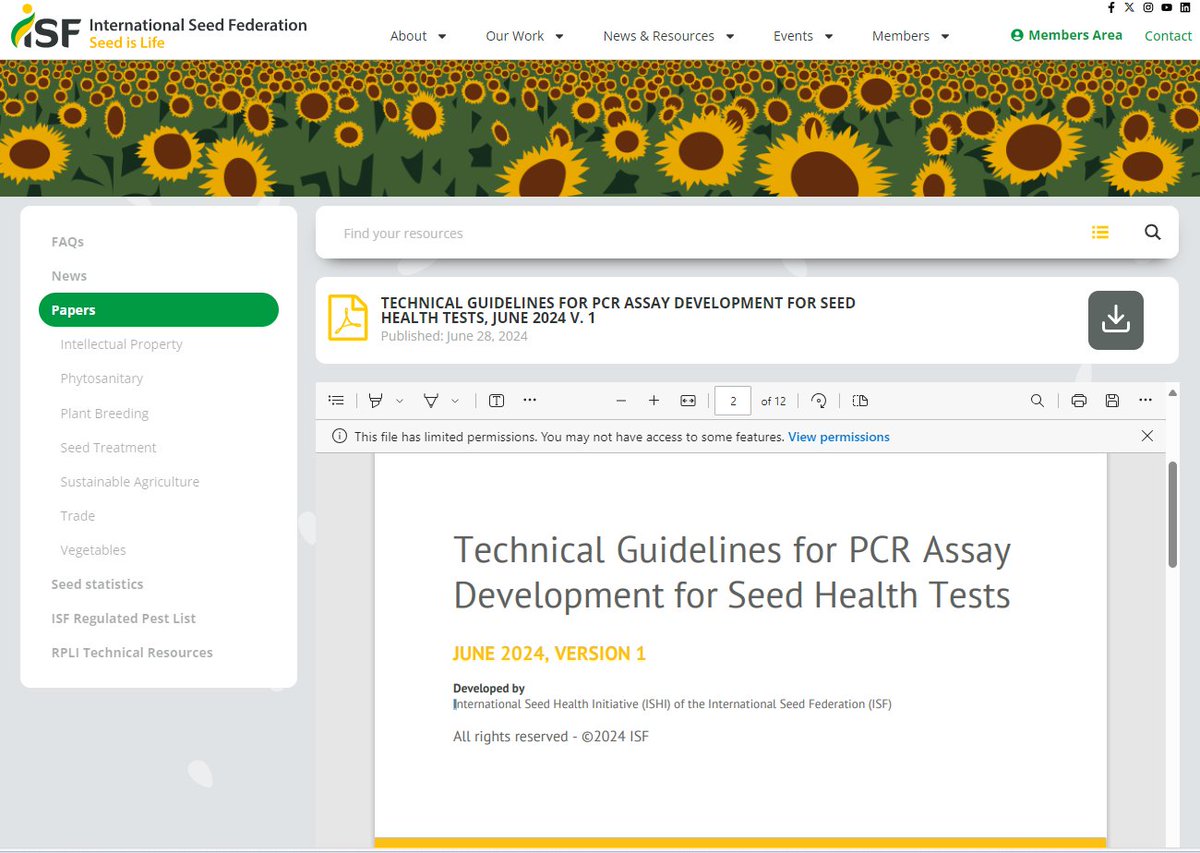Open Trade papers category
The width and height of the screenshot is (1200, 853).
click(x=77, y=516)
